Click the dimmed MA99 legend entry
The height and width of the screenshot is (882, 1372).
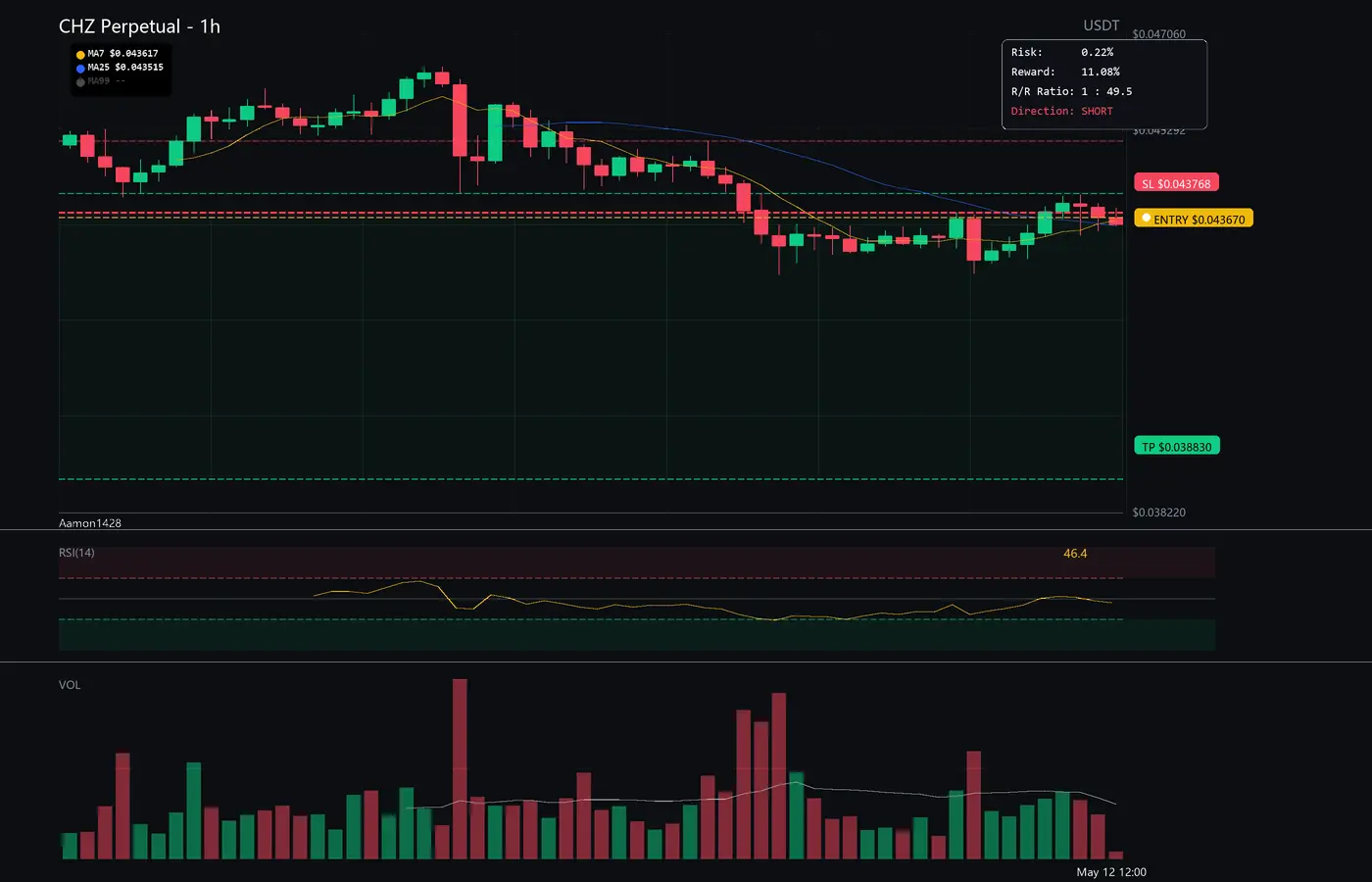(x=106, y=81)
